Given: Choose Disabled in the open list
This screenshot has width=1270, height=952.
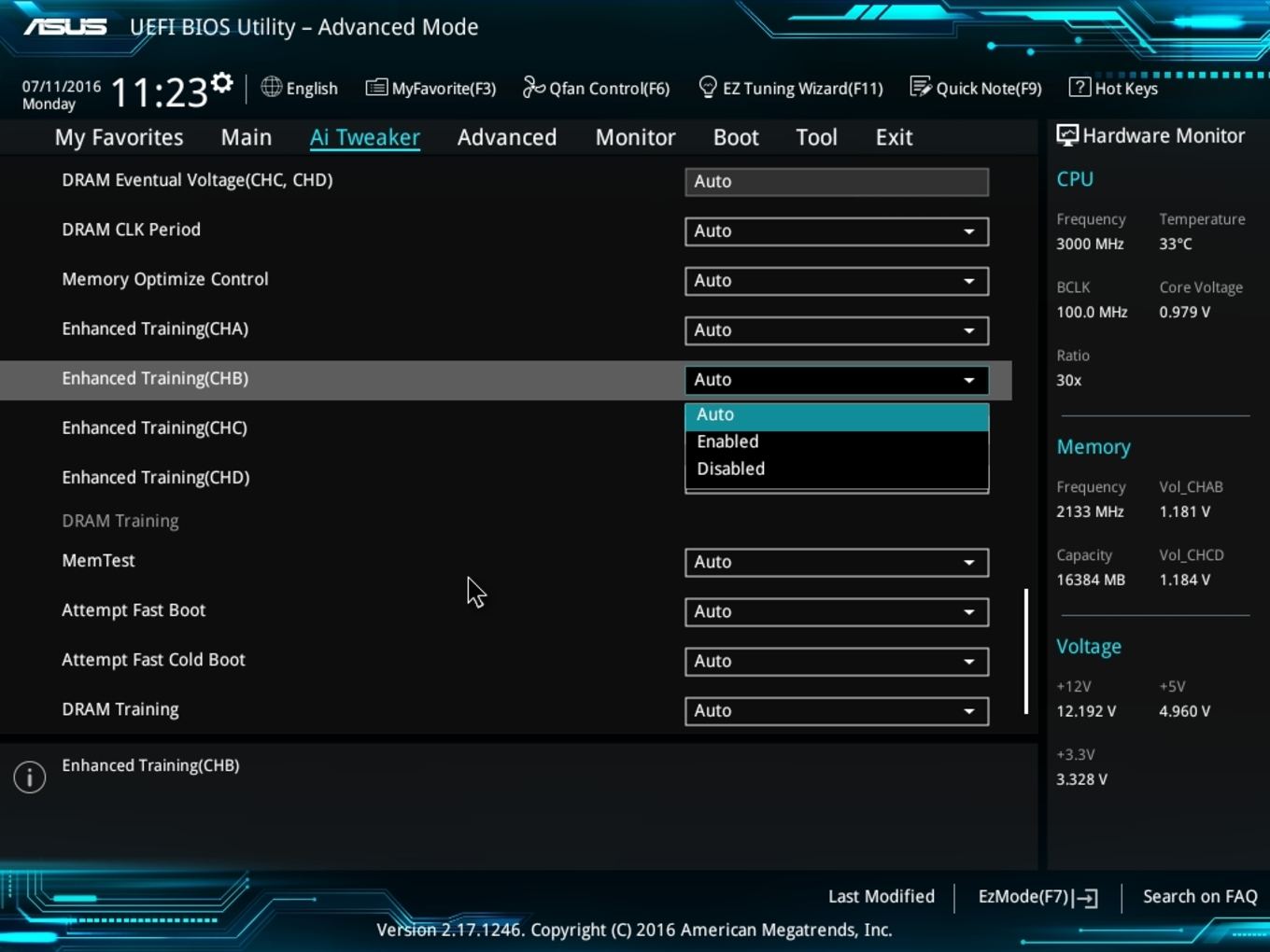Looking at the screenshot, I should (837, 469).
